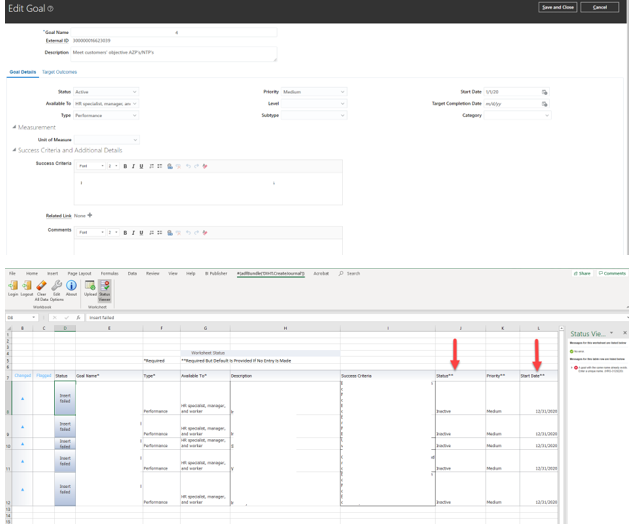Apply Underline in Success Criteria editor
The width and height of the screenshot is (629, 530).
pyautogui.click(x=141, y=166)
